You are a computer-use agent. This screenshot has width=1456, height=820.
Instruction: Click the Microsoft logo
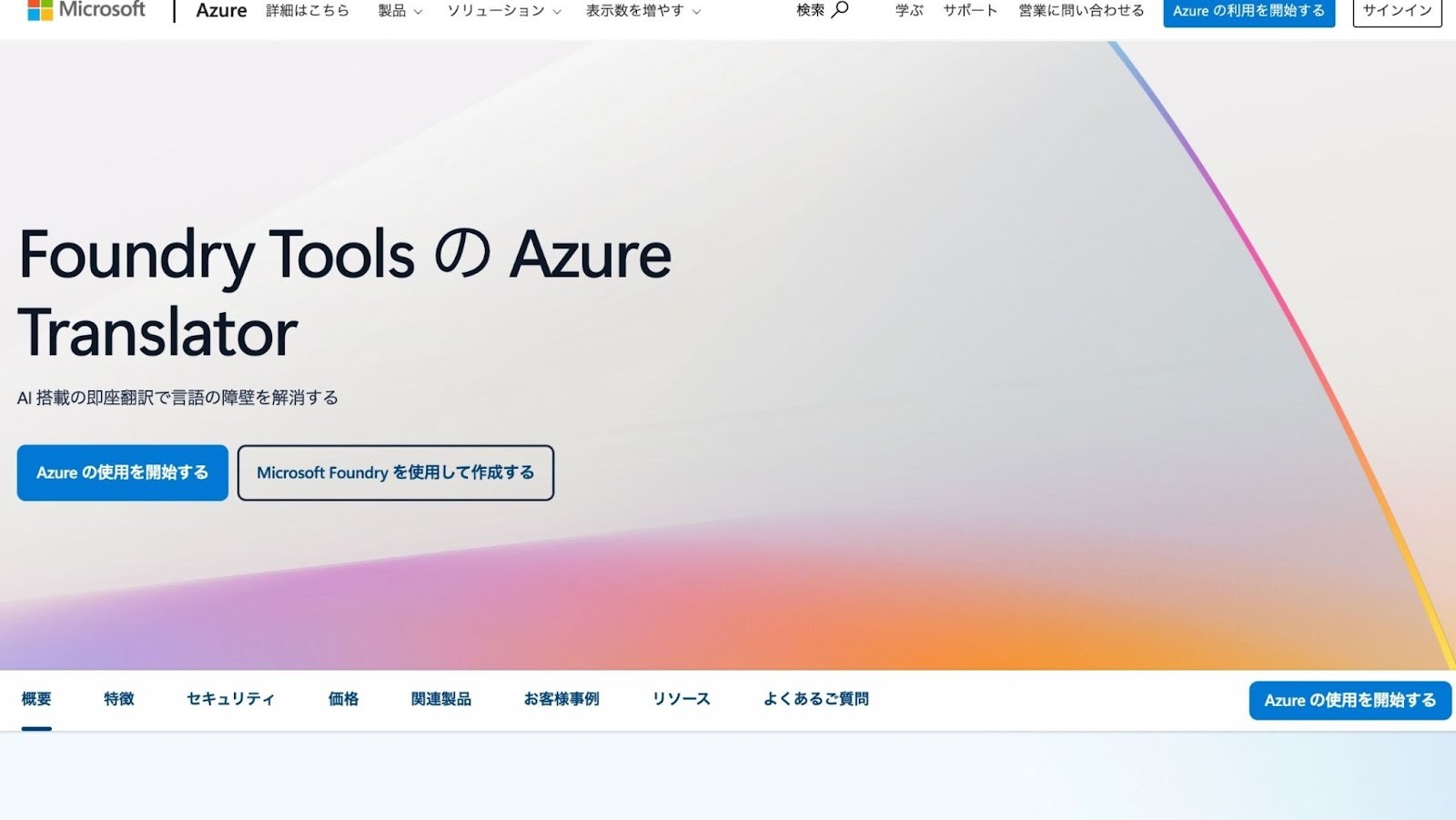[86, 10]
